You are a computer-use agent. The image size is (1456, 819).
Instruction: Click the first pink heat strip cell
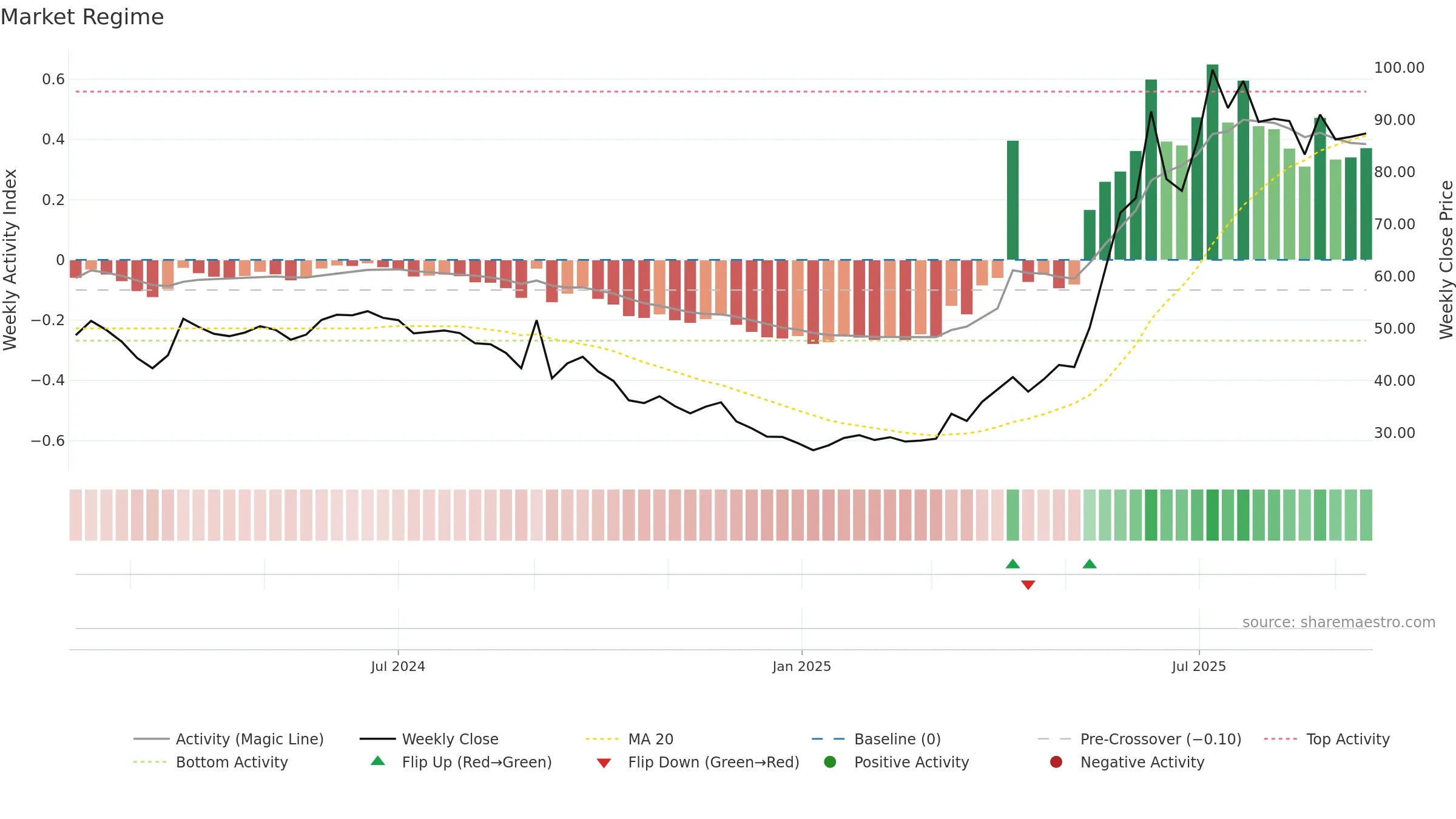point(76,515)
